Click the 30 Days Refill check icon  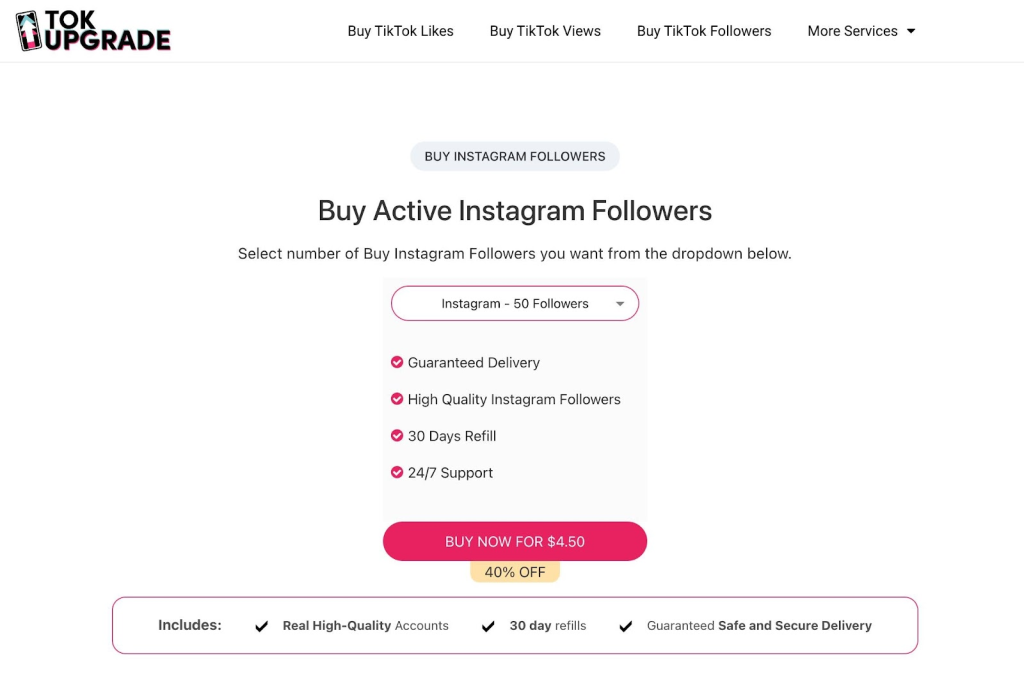pos(397,436)
